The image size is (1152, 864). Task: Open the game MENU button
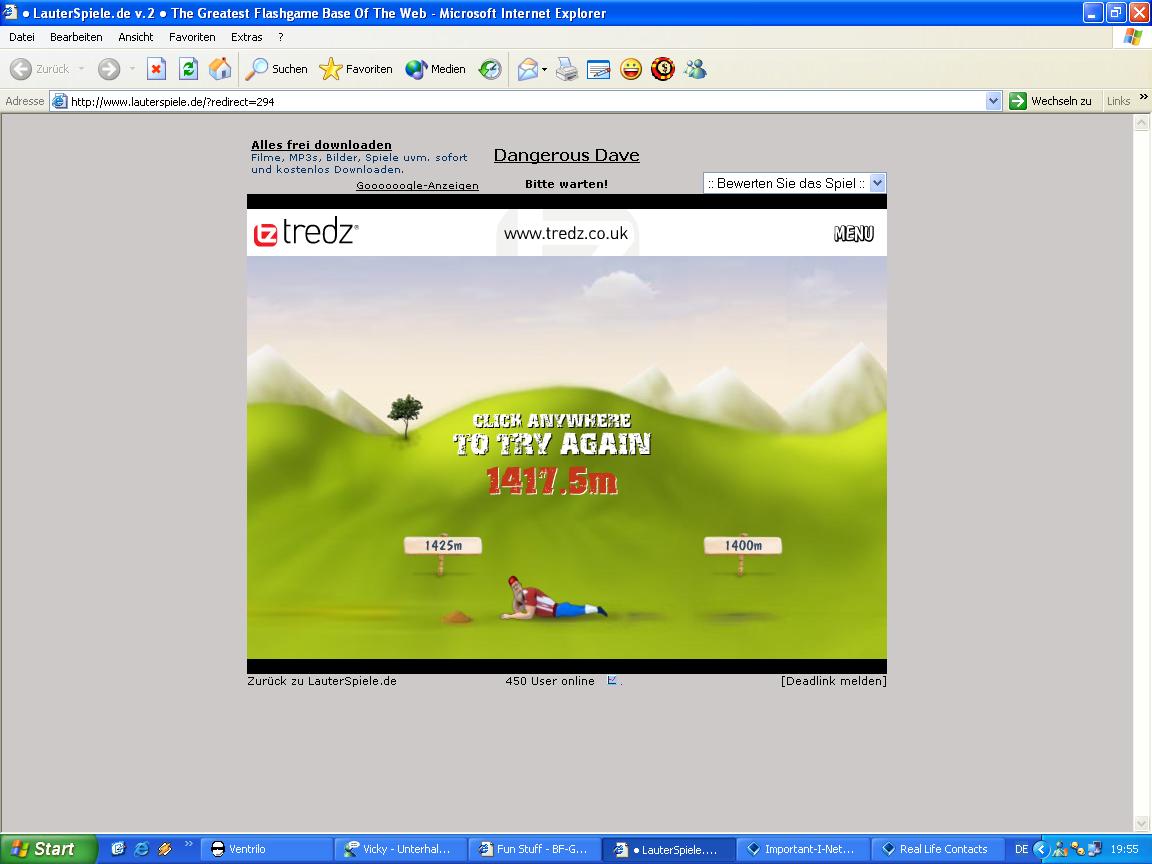click(x=854, y=234)
